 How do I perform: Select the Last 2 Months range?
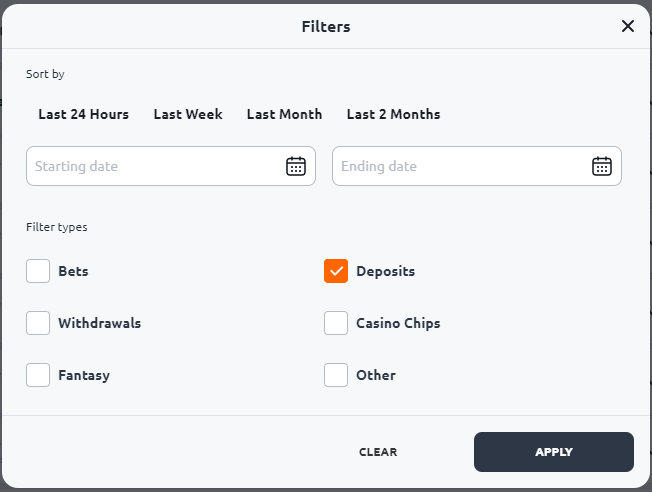click(x=393, y=114)
